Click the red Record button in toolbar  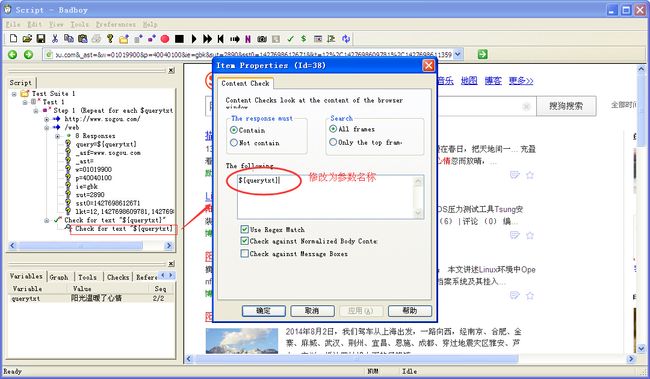[165, 39]
